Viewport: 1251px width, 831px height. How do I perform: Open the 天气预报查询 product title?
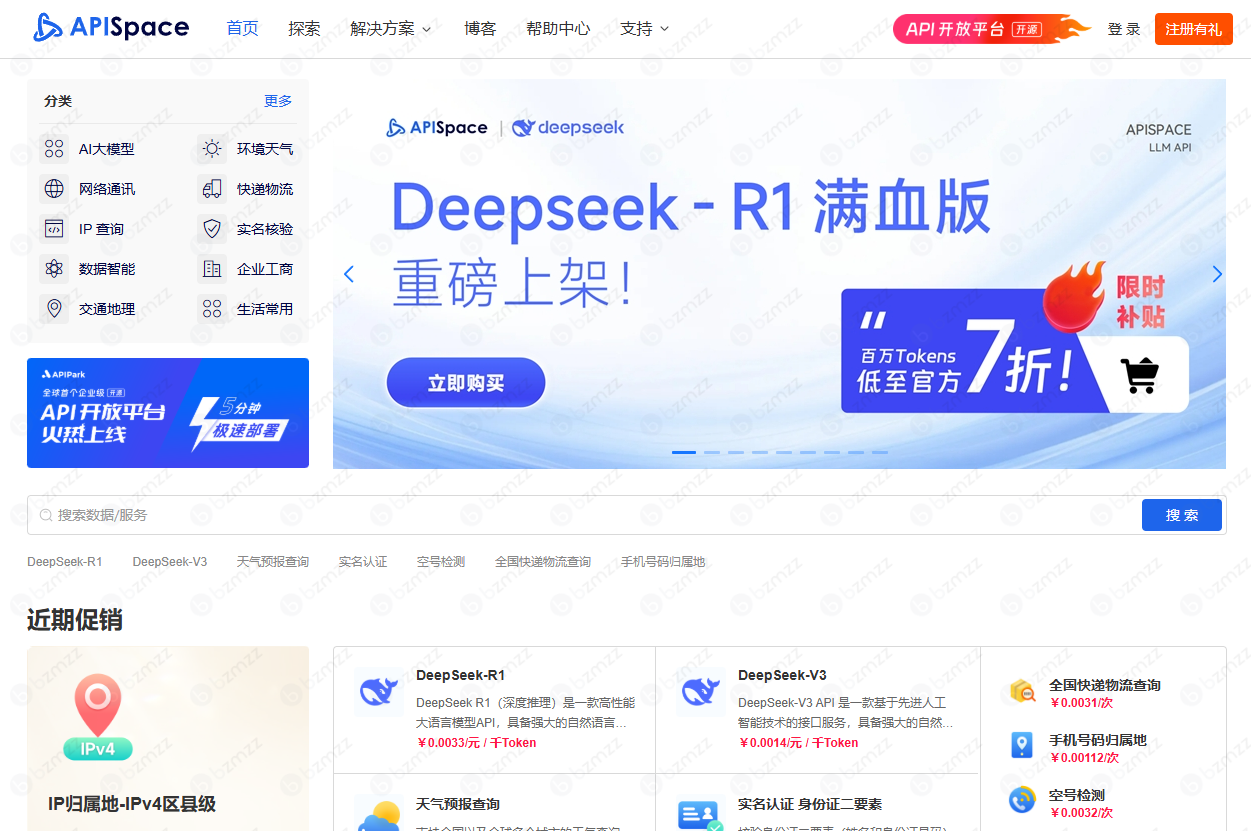[458, 804]
